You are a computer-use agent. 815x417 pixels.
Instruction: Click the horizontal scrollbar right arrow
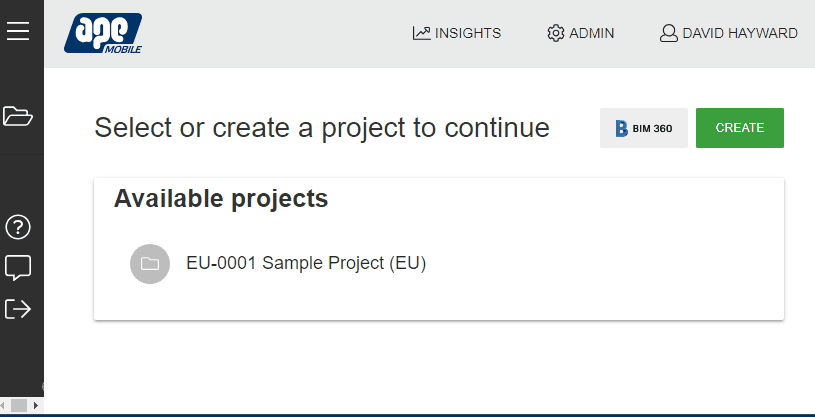[36, 405]
